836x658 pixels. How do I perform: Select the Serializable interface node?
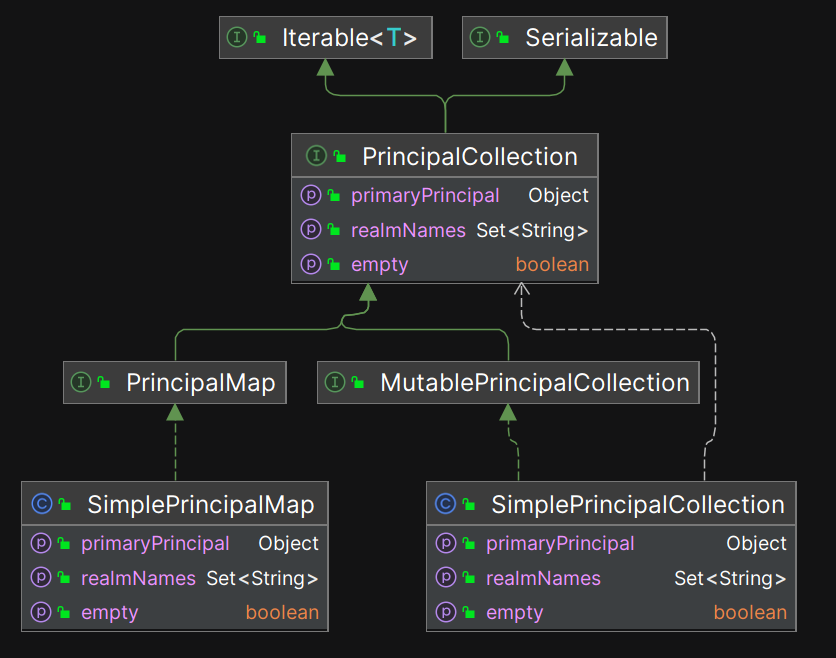pyautogui.click(x=591, y=38)
